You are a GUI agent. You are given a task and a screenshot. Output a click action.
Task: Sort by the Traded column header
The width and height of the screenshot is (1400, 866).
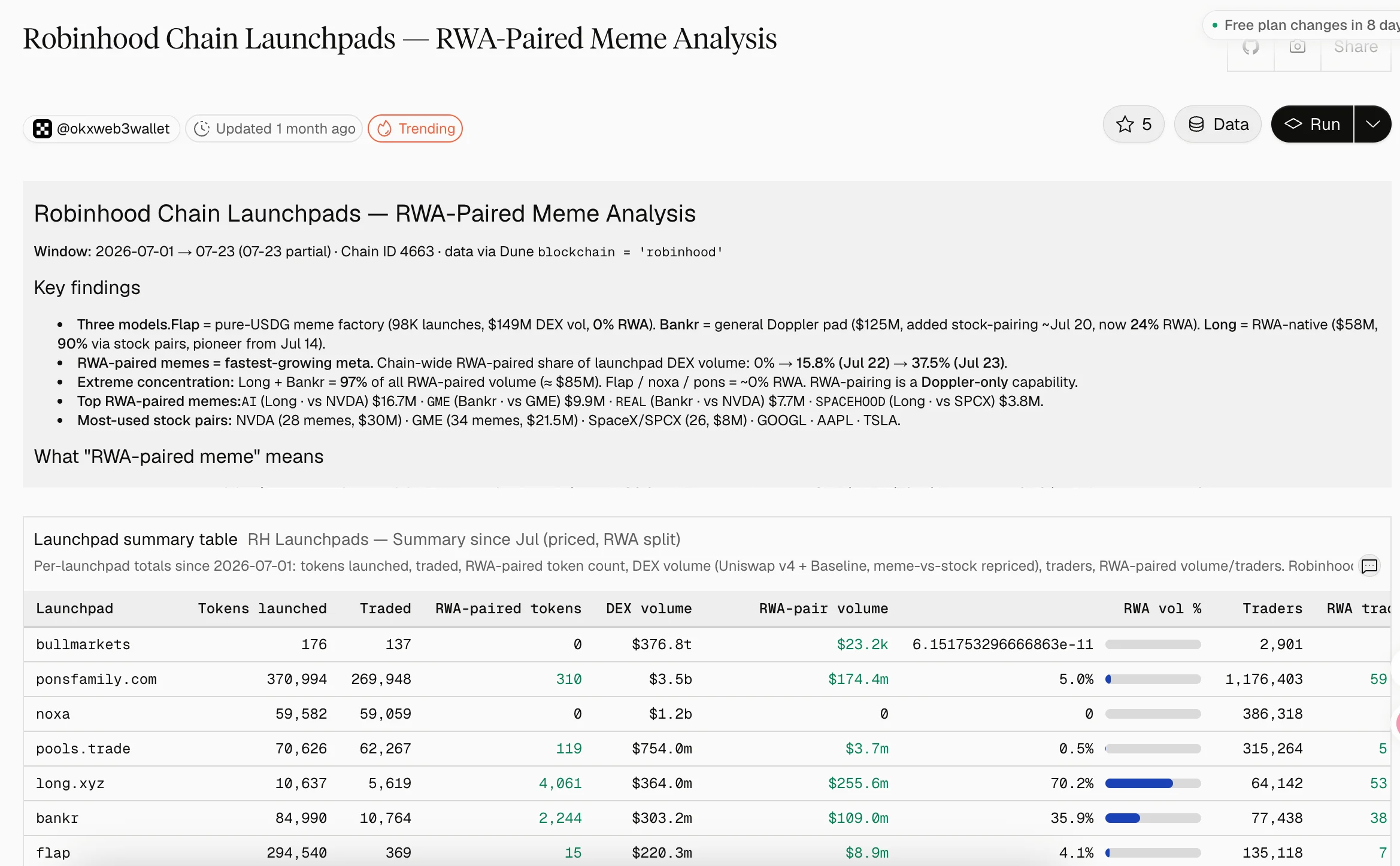[385, 608]
